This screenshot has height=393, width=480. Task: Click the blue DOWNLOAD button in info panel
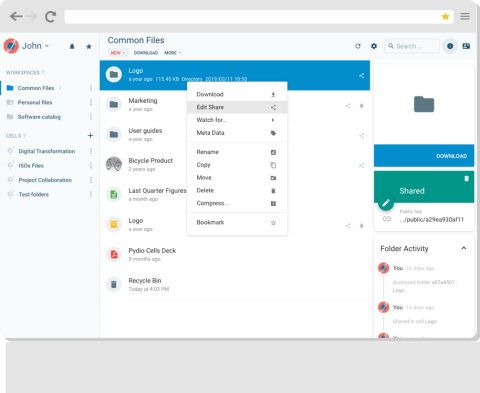coord(424,156)
